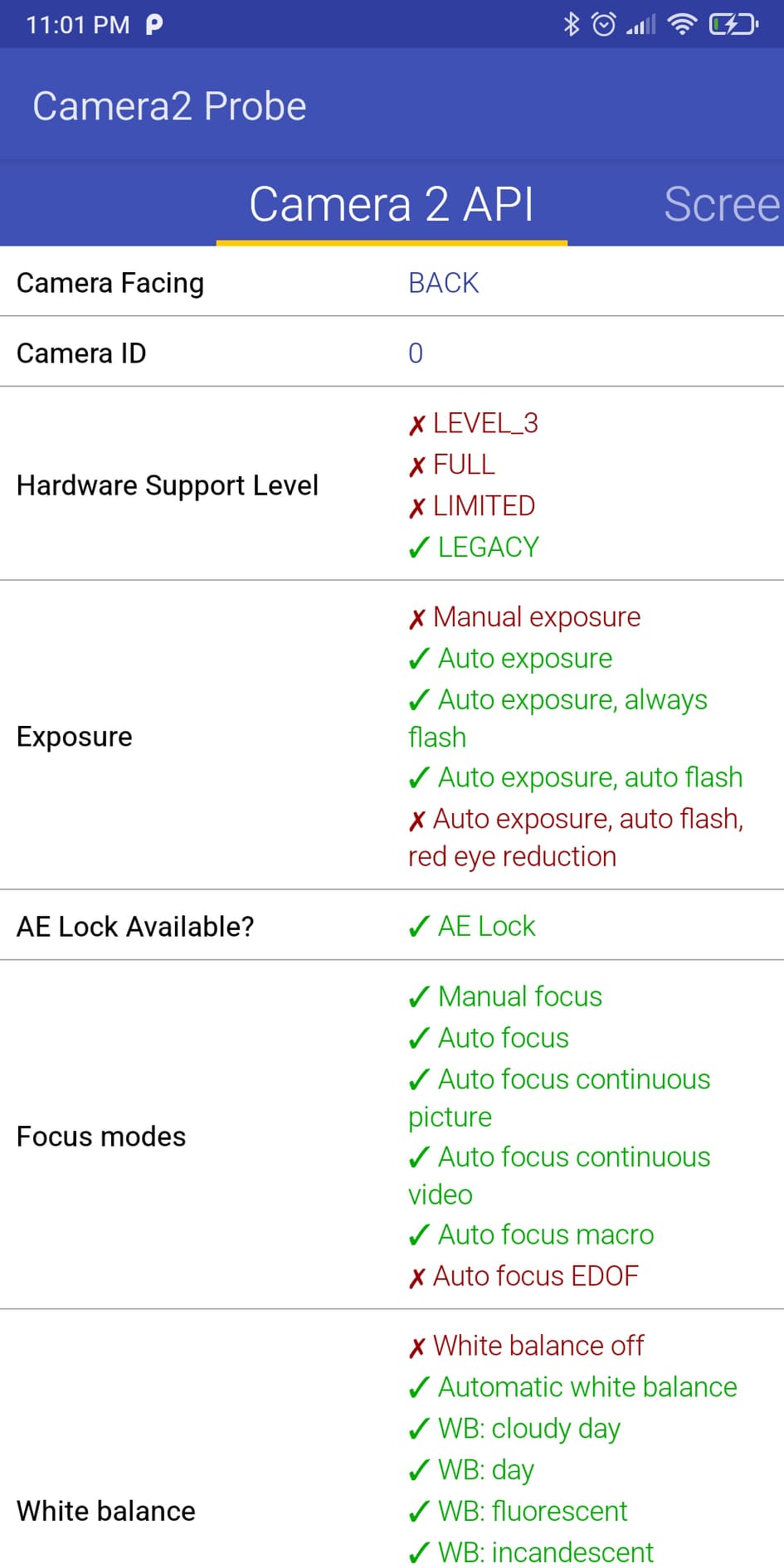This screenshot has height=1568, width=784.
Task: Tap the Automatic white balance entry
Action: (587, 1387)
